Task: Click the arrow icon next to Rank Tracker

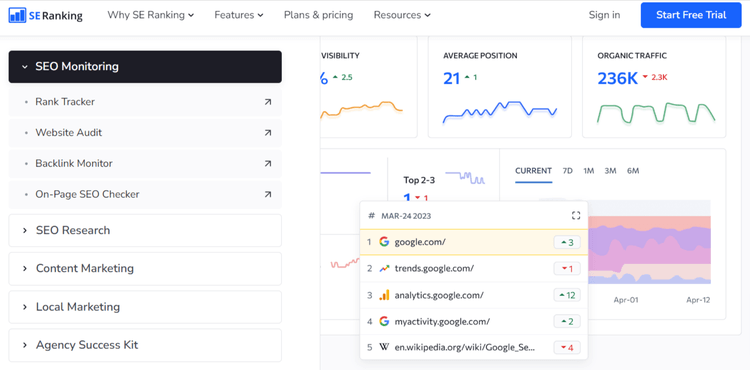Action: click(x=268, y=102)
